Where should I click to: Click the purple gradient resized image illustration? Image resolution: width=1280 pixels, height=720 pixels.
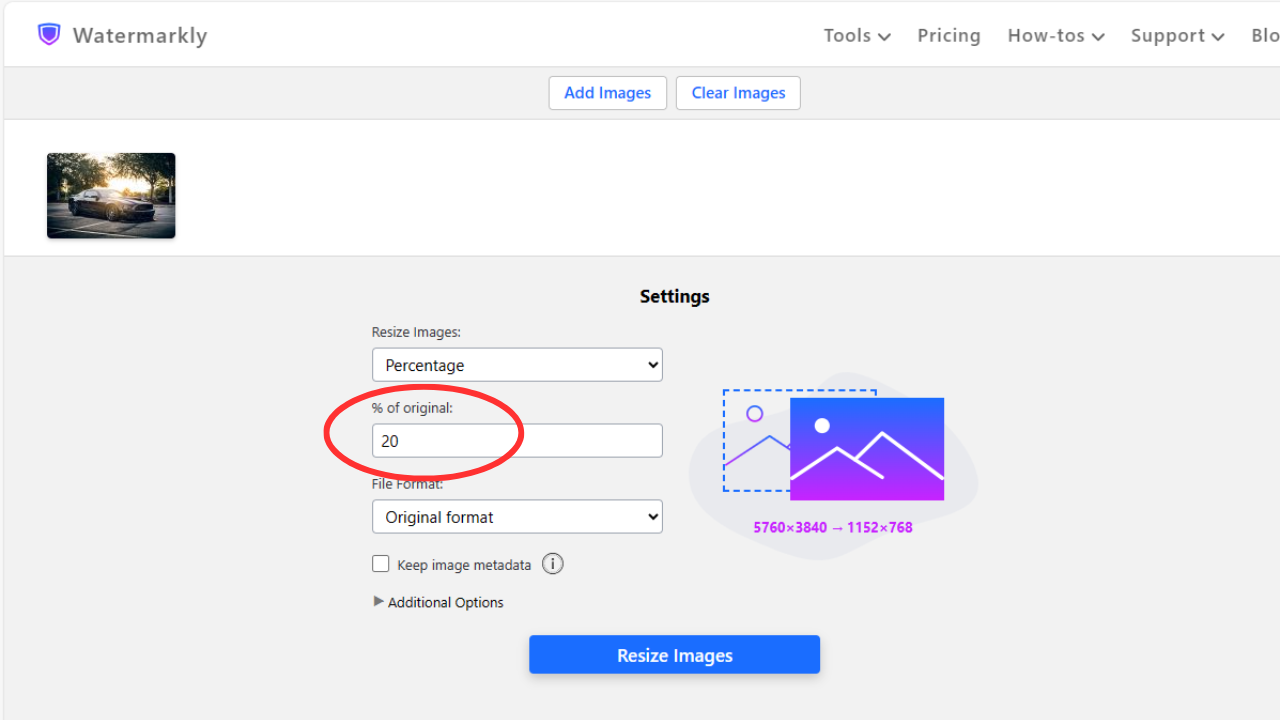[x=866, y=449]
